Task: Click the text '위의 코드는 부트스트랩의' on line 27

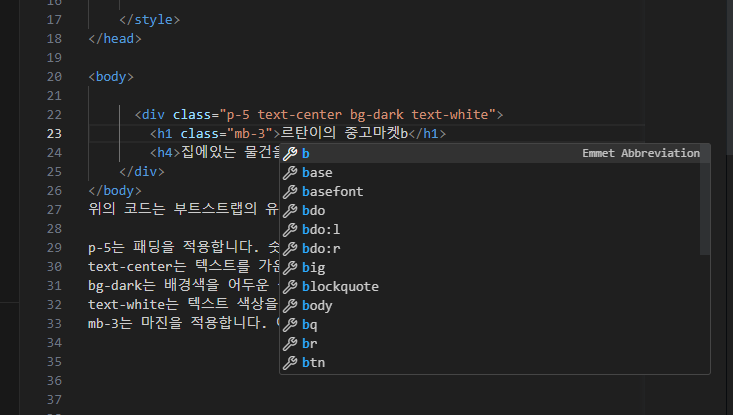Action: [172, 209]
